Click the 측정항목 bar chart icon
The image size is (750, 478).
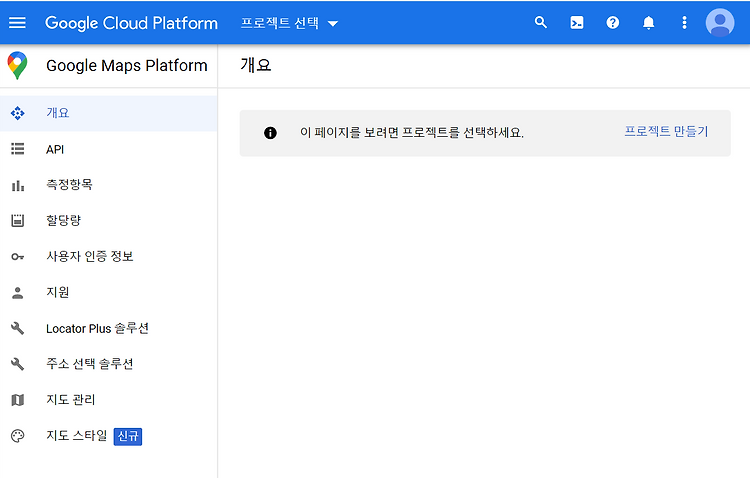pyautogui.click(x=18, y=185)
